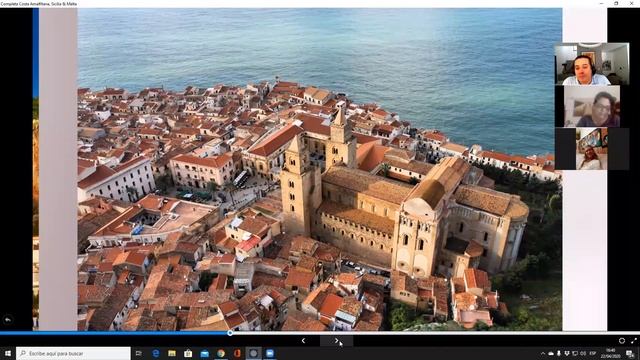The height and width of the screenshot is (360, 640).
Task: Select the video thumbnail of participant with headset
Action: point(591,64)
